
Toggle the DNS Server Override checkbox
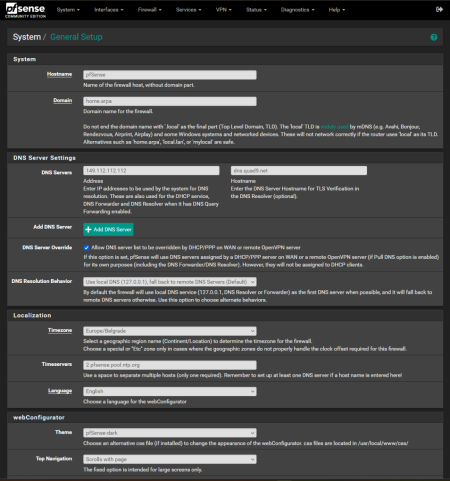86,248
